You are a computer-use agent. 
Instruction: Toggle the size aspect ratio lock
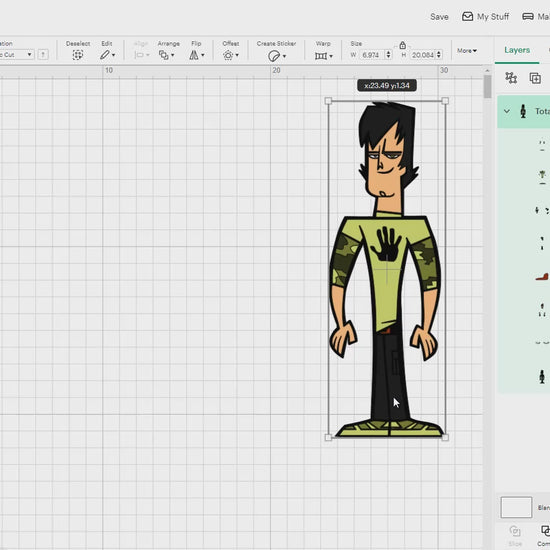pos(402,45)
